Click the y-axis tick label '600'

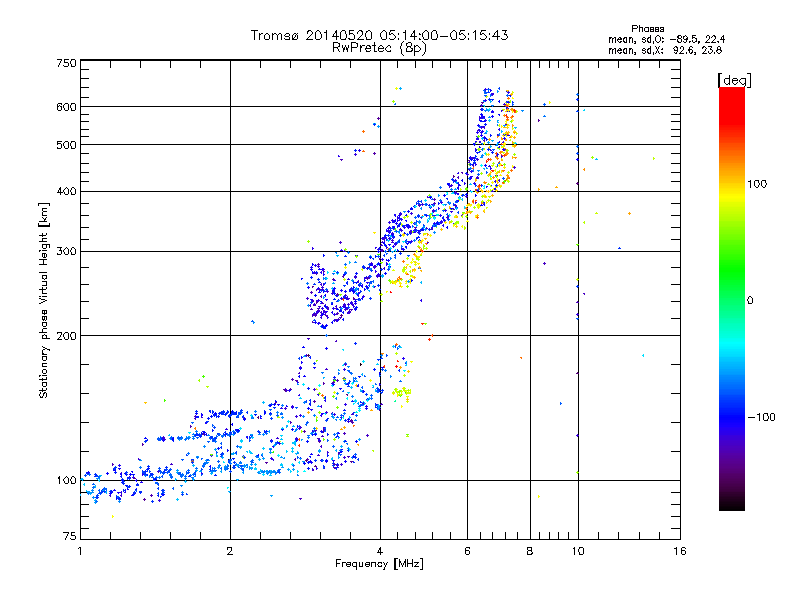pyautogui.click(x=66, y=107)
